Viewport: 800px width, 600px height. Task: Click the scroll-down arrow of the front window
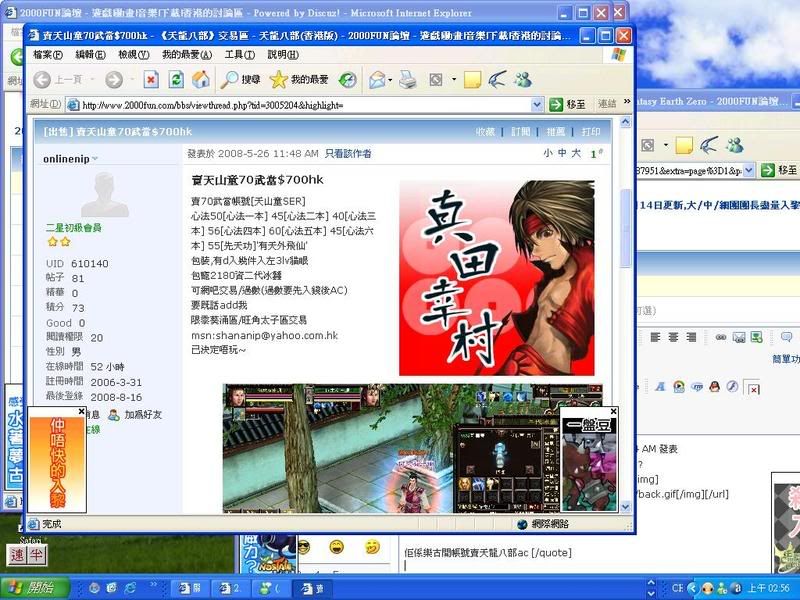point(626,507)
